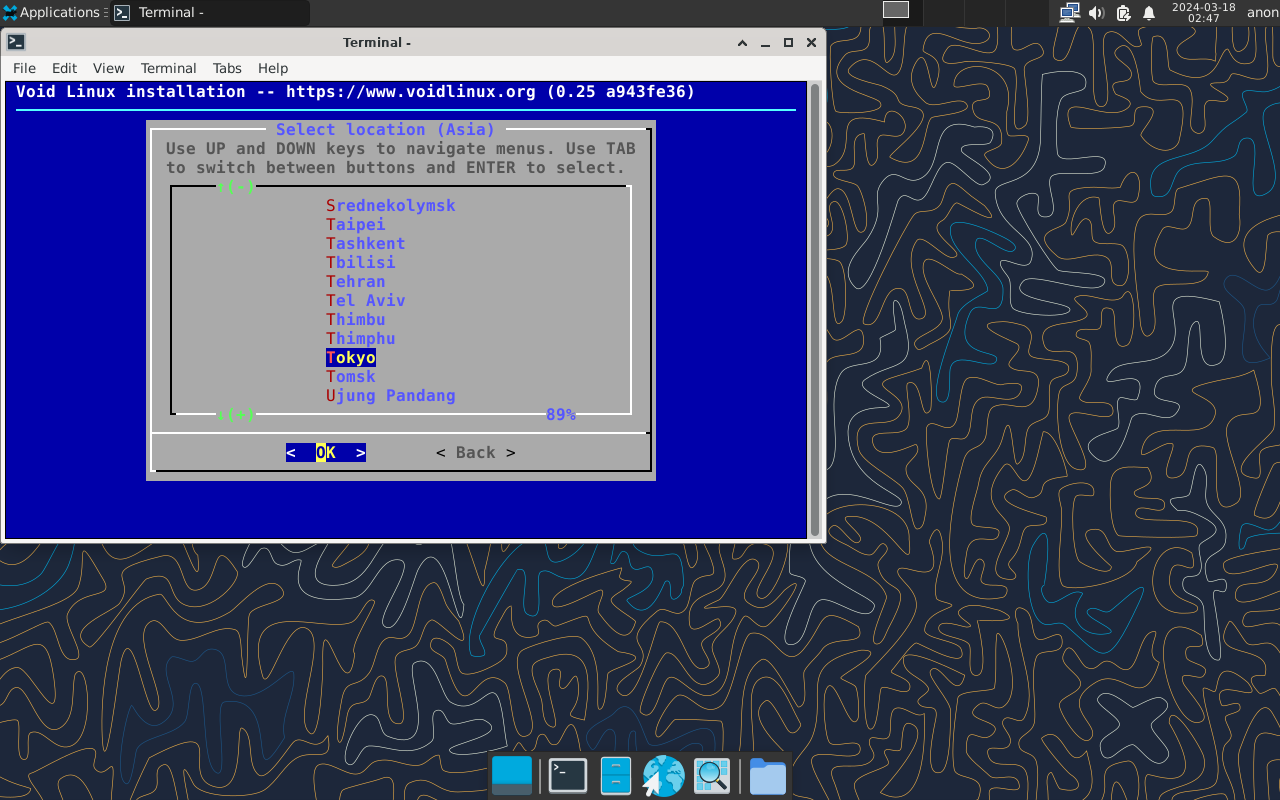
Task: Open the Tabs menu
Action: pyautogui.click(x=227, y=68)
